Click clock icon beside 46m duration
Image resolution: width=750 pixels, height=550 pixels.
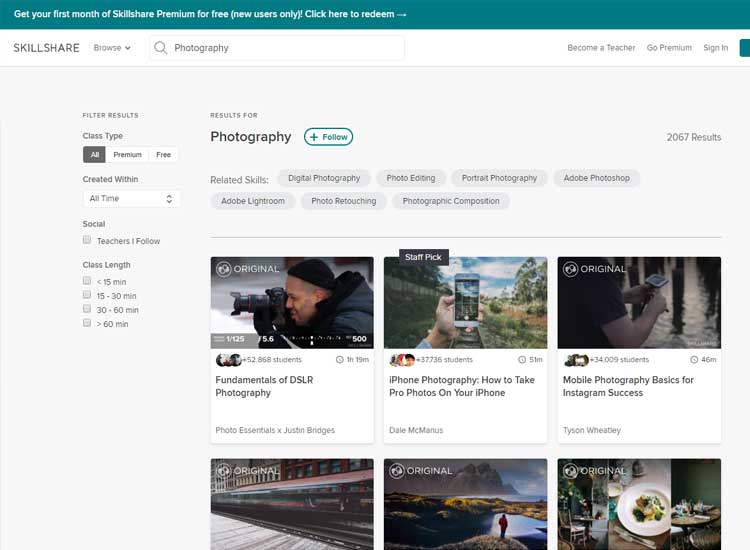694,360
